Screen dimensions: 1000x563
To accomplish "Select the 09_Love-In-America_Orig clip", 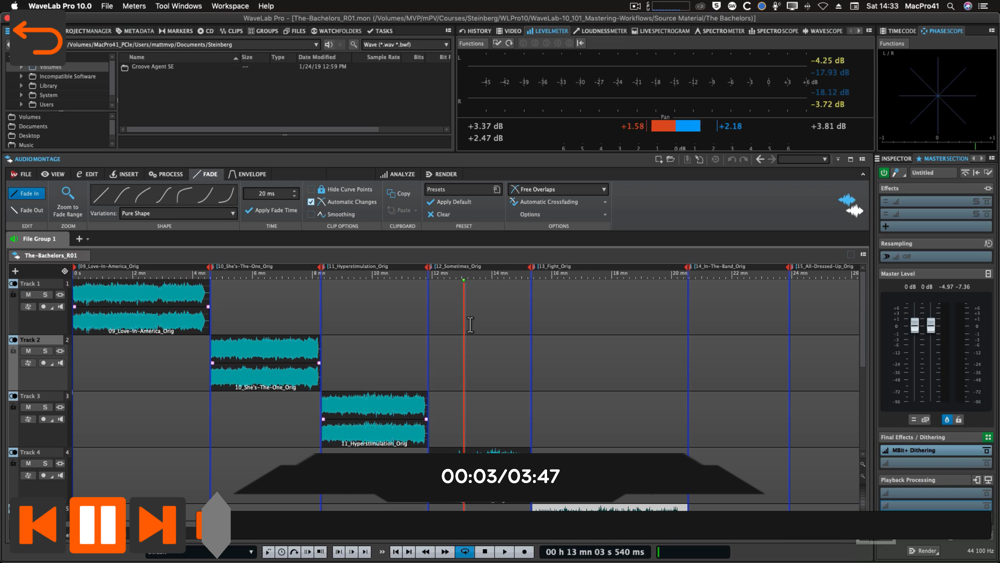I will pyautogui.click(x=141, y=308).
